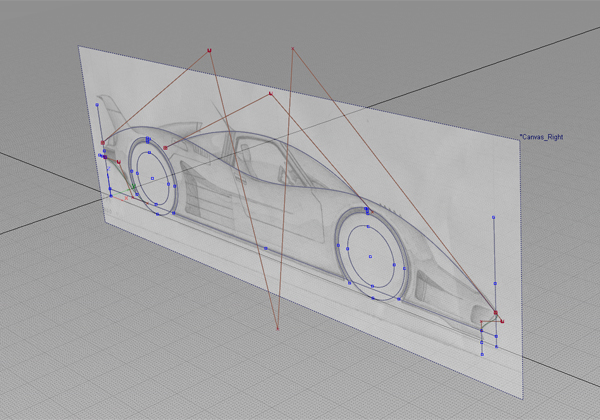This screenshot has width=600, height=420.
Task: Select the topmost red vertex right of center
Action: (293, 48)
